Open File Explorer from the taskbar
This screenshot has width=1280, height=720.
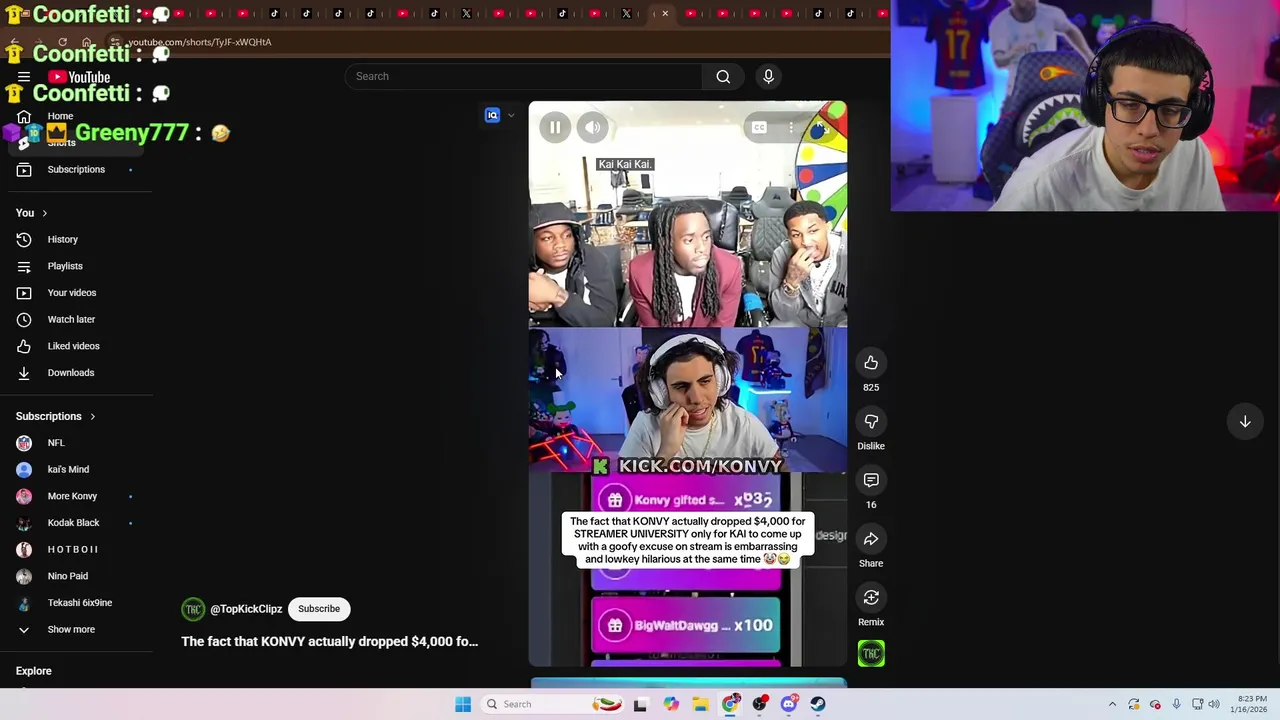click(701, 704)
